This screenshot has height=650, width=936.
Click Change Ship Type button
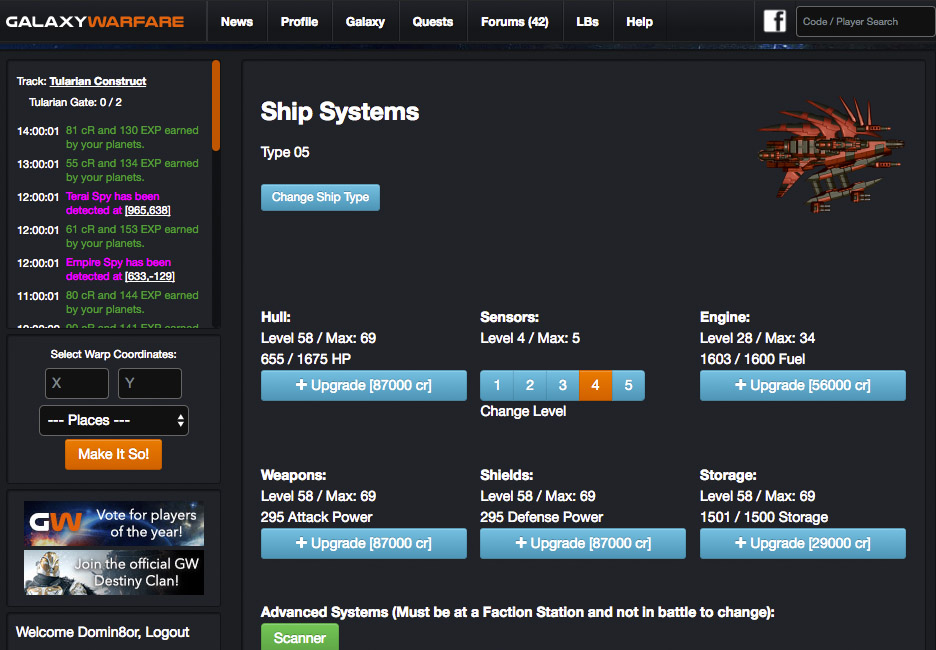[x=320, y=197]
